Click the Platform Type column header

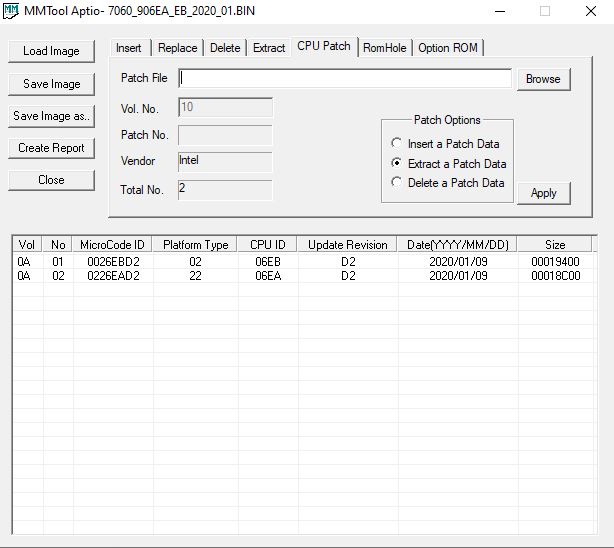pyautogui.click(x=195, y=245)
